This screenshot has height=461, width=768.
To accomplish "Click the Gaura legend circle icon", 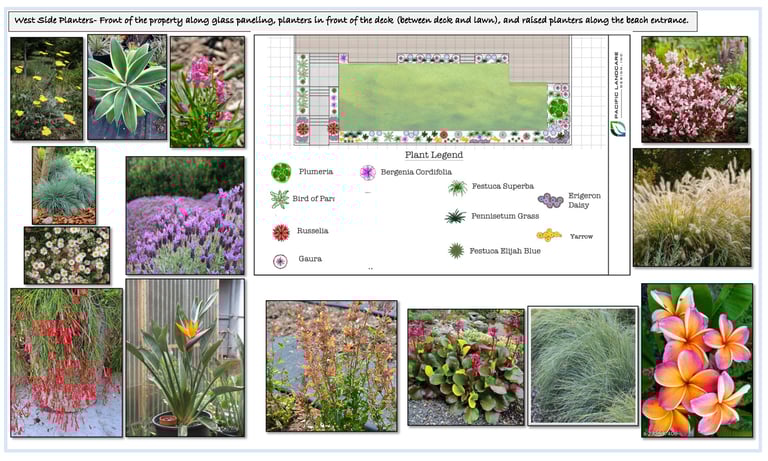I will (x=280, y=261).
